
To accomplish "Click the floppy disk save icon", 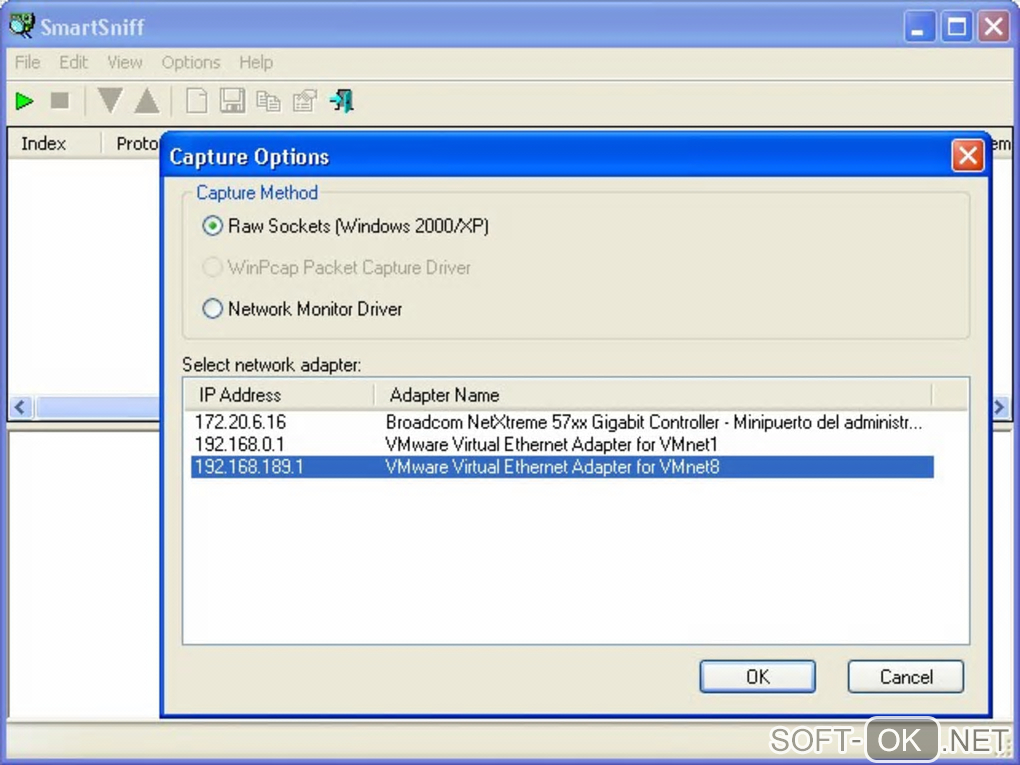I will 232,101.
